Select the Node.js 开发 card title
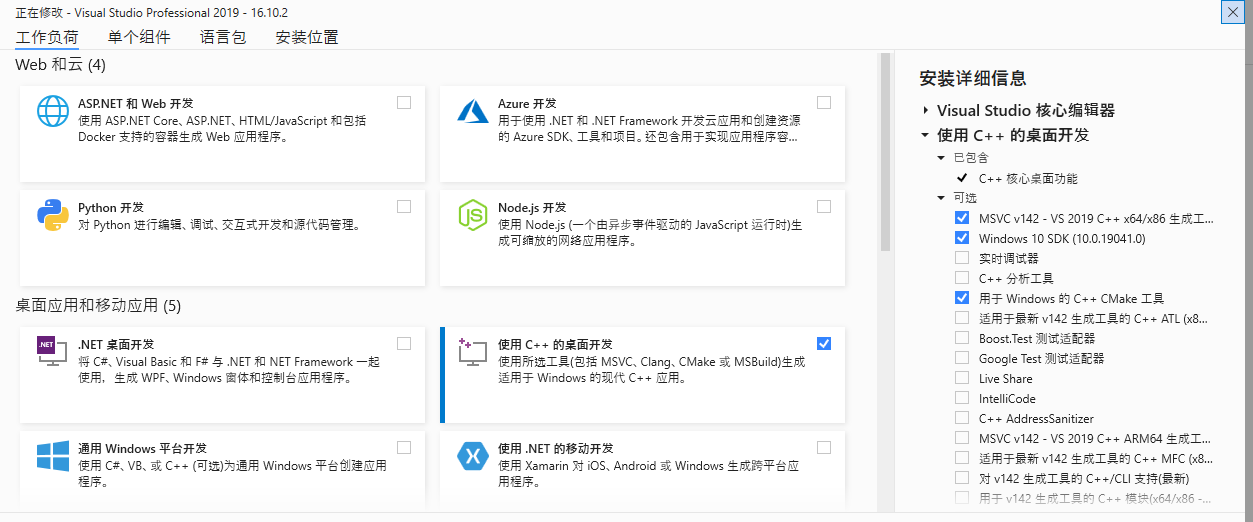The width and height of the screenshot is (1253, 522). (531, 208)
